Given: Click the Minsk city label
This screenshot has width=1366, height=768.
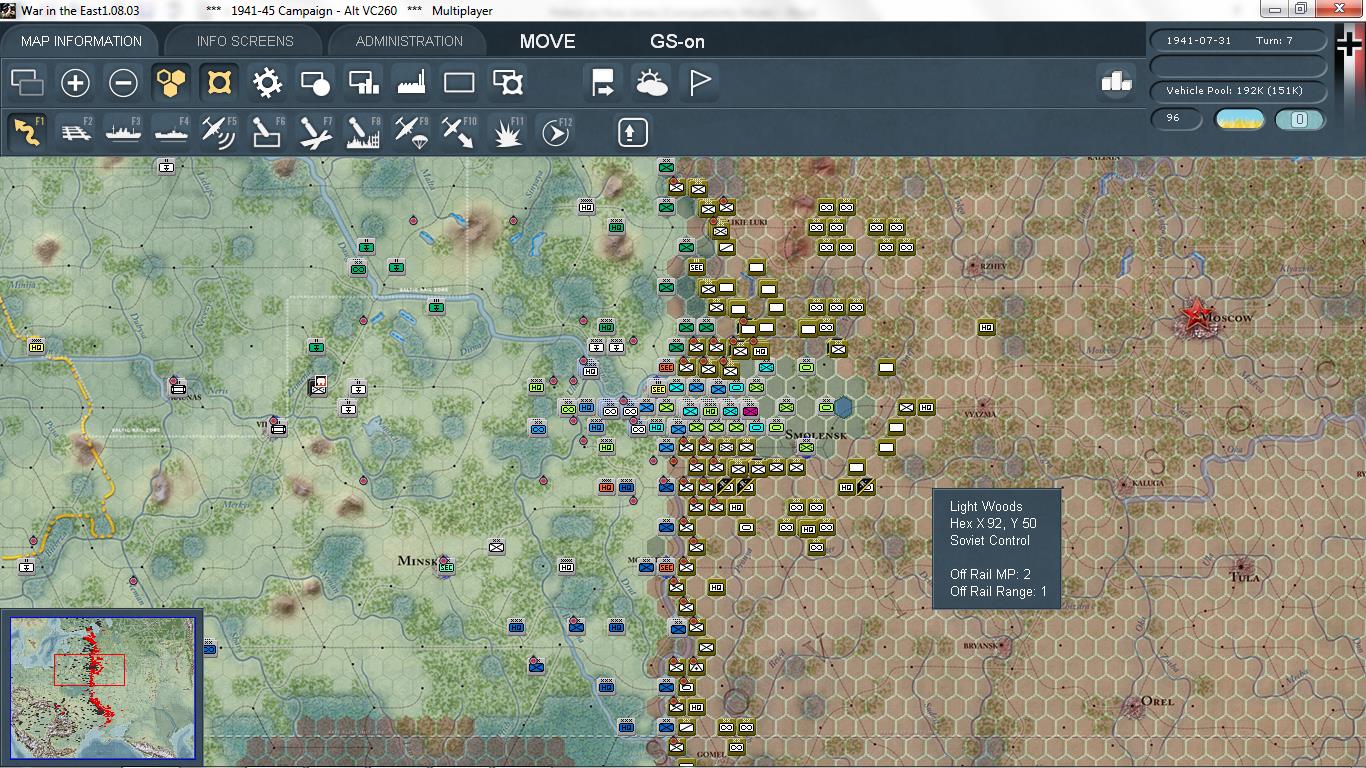Looking at the screenshot, I should 419,561.
